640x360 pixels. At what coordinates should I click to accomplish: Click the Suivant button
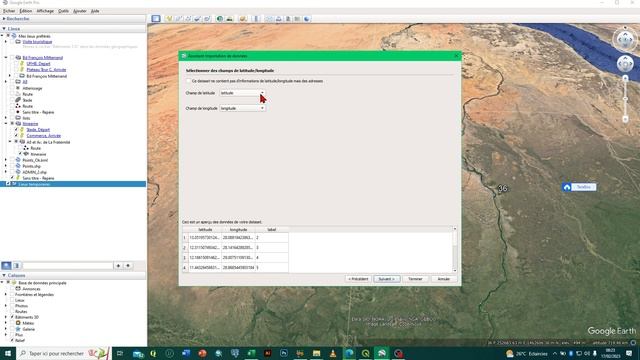pos(387,279)
